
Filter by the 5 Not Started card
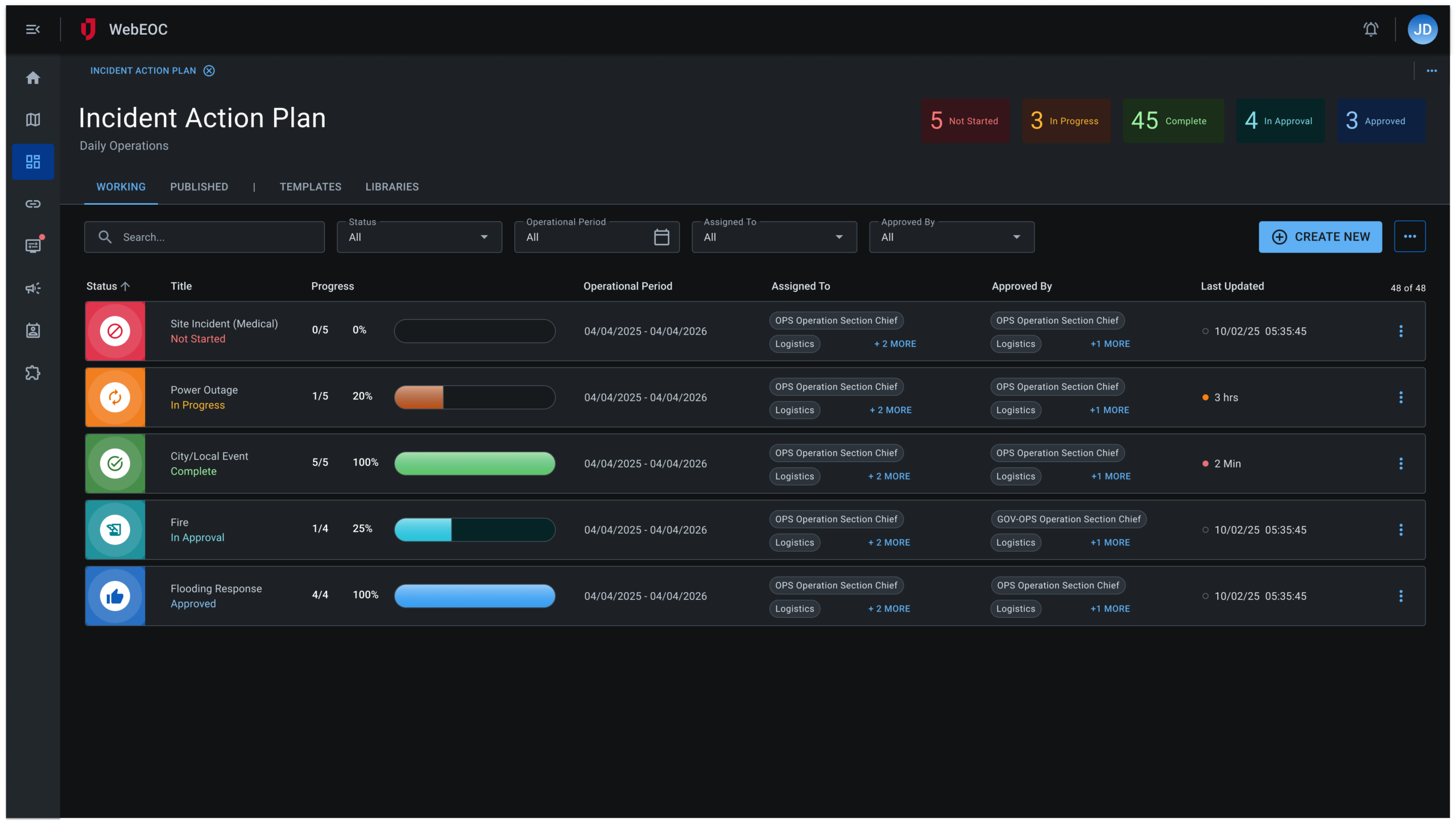pos(965,121)
